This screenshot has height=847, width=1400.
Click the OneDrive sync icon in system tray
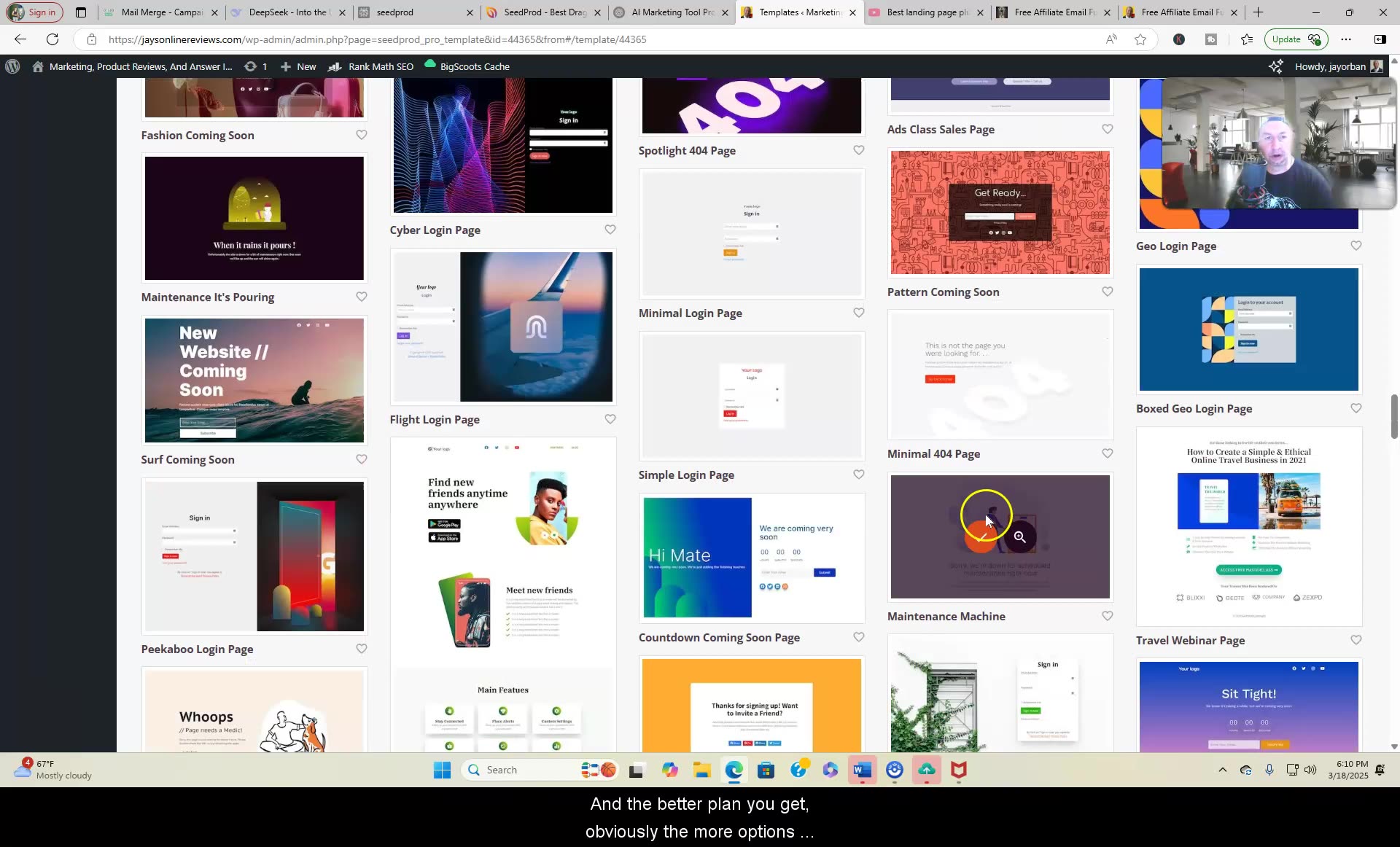tap(1245, 770)
